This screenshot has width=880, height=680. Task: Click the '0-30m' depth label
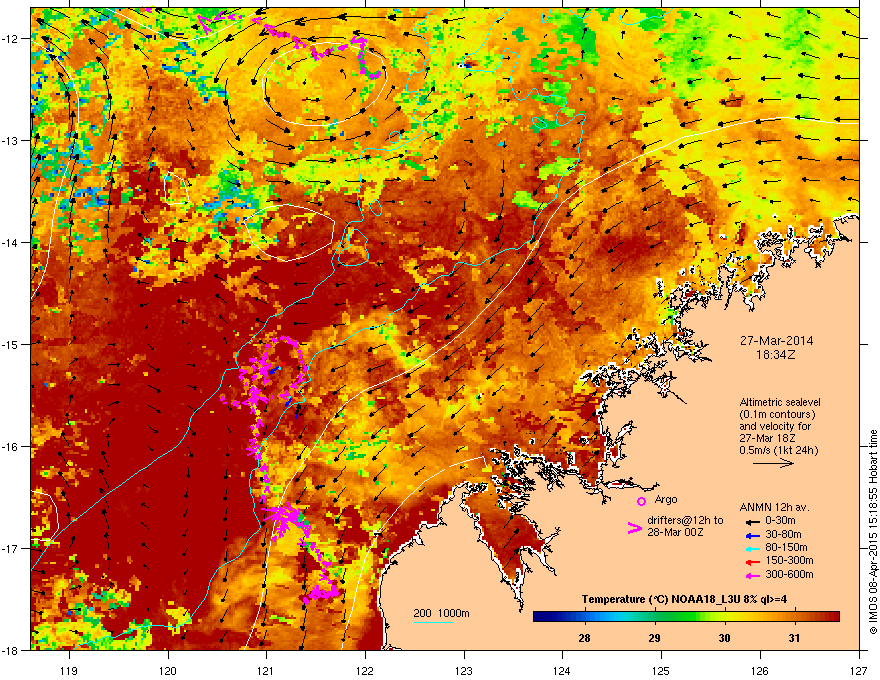tap(780, 521)
